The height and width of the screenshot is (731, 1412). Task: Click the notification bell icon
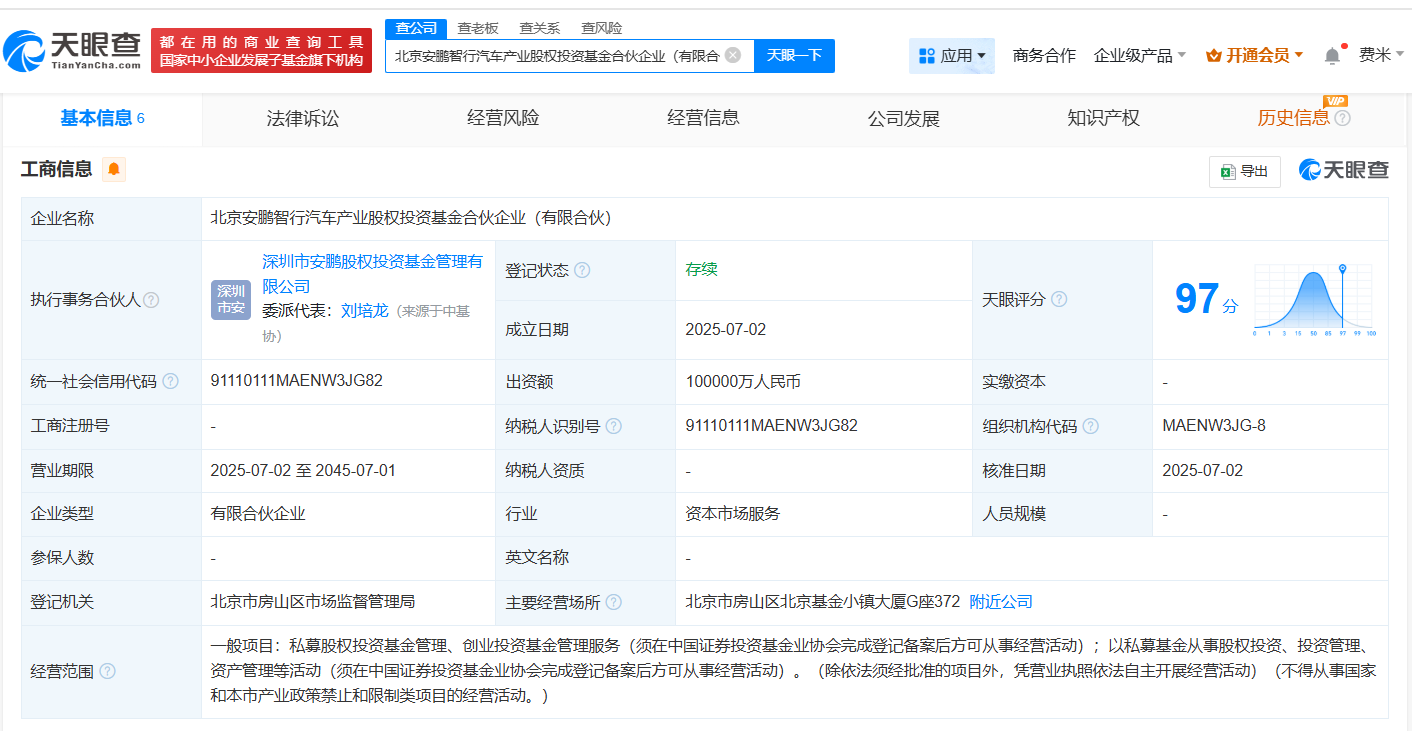pos(1332,56)
